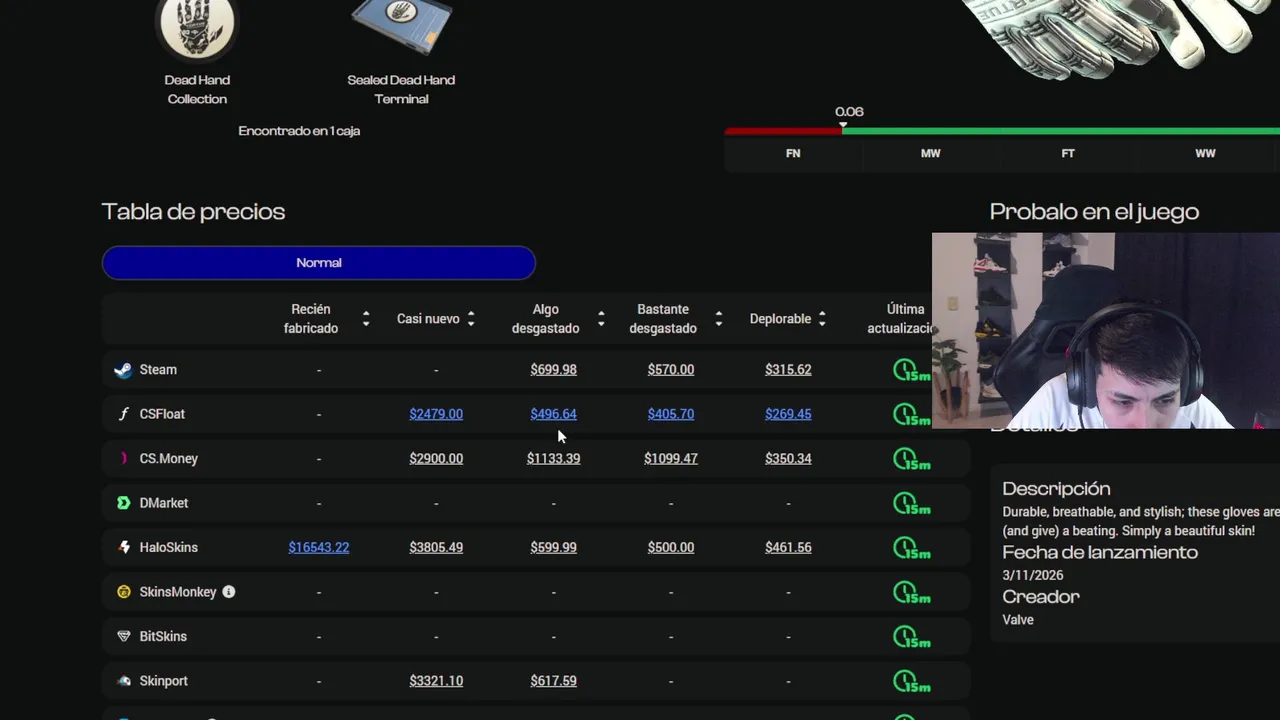Click the CS.Money row 15m update clock

(911, 460)
